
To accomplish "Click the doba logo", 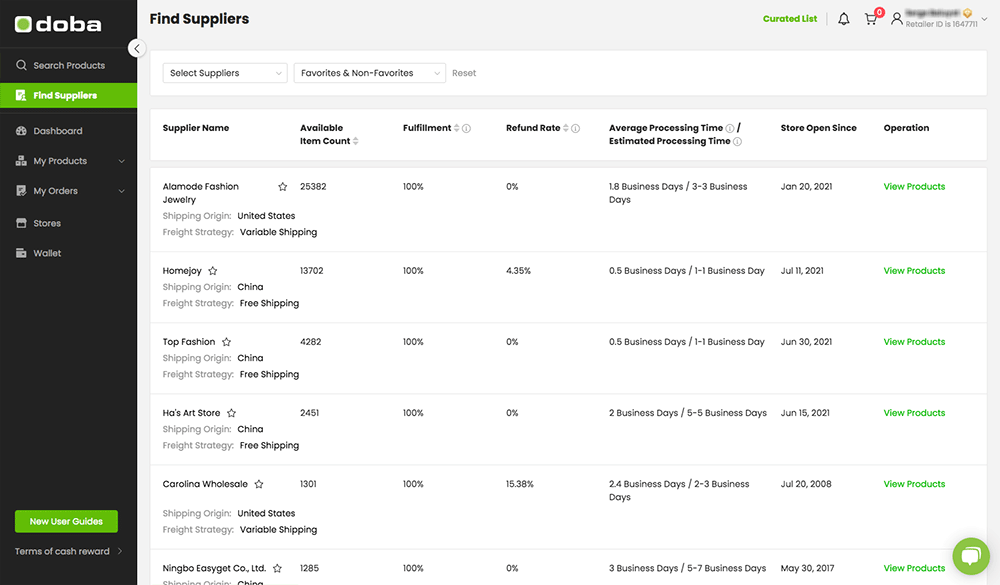I will point(60,24).
